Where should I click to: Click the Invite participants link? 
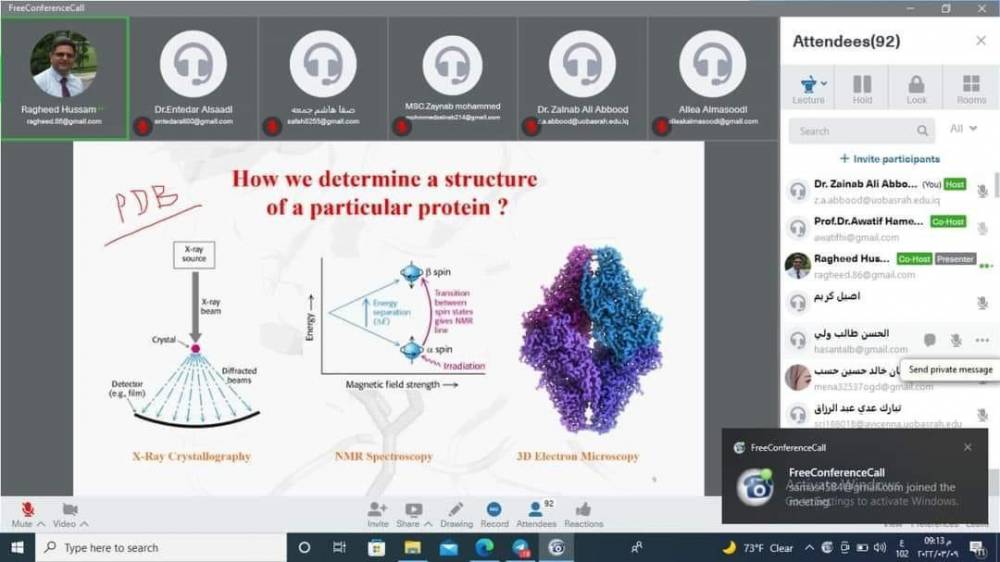point(889,159)
